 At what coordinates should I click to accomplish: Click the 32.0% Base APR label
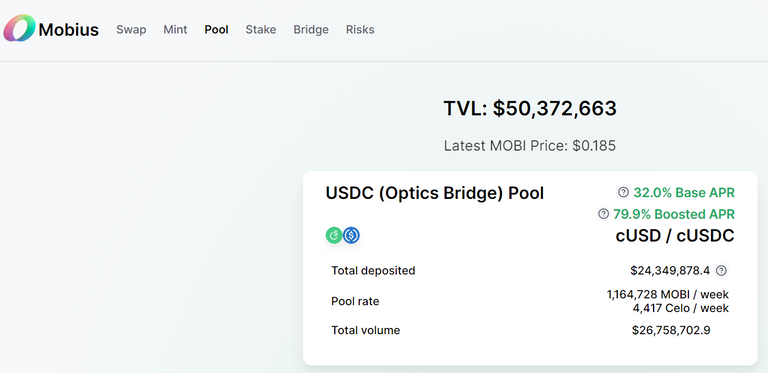point(684,193)
